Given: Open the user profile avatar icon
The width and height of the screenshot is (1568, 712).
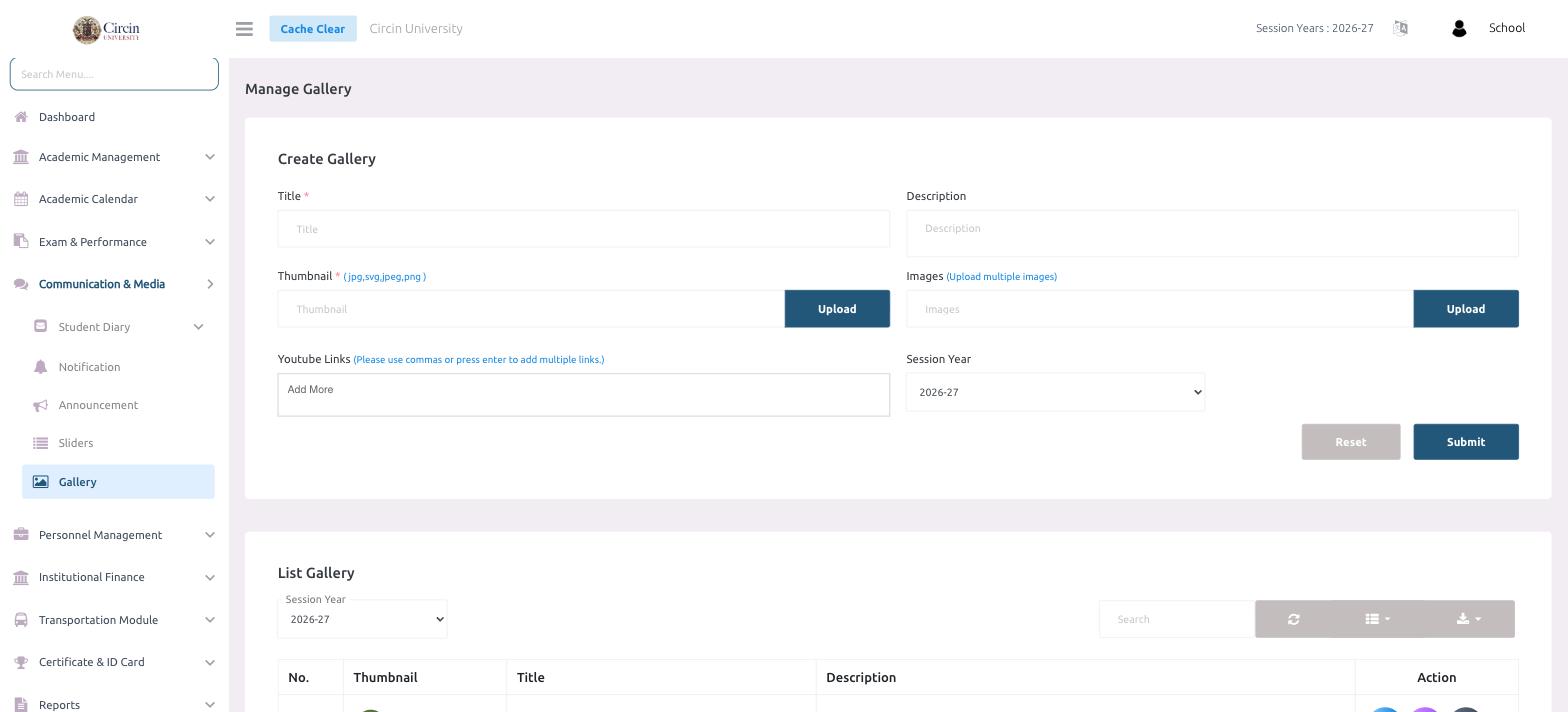Looking at the screenshot, I should tap(1459, 29).
